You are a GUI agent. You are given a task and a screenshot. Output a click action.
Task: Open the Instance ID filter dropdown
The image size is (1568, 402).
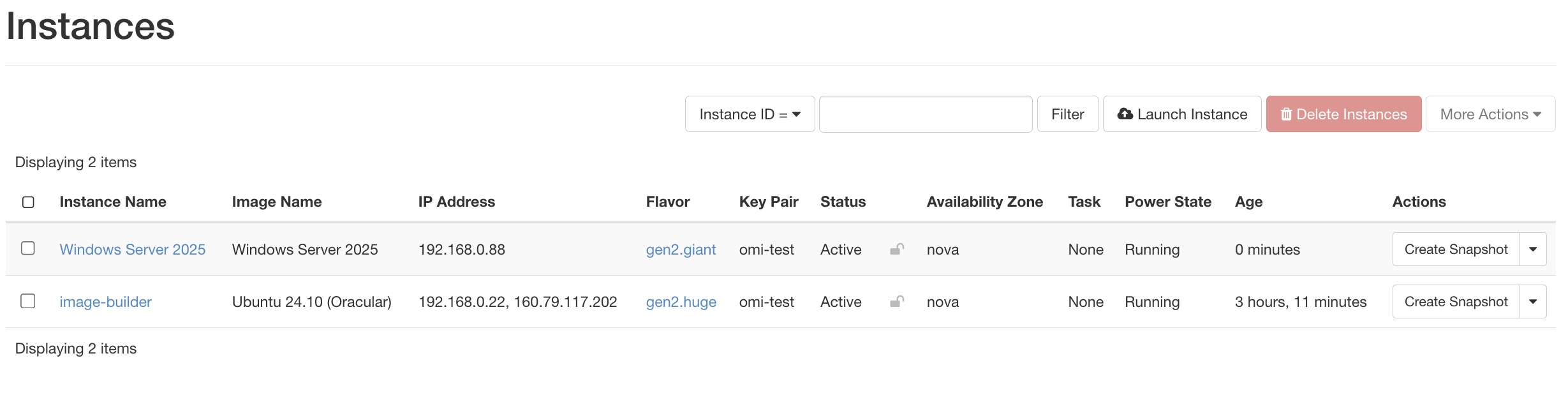[750, 114]
